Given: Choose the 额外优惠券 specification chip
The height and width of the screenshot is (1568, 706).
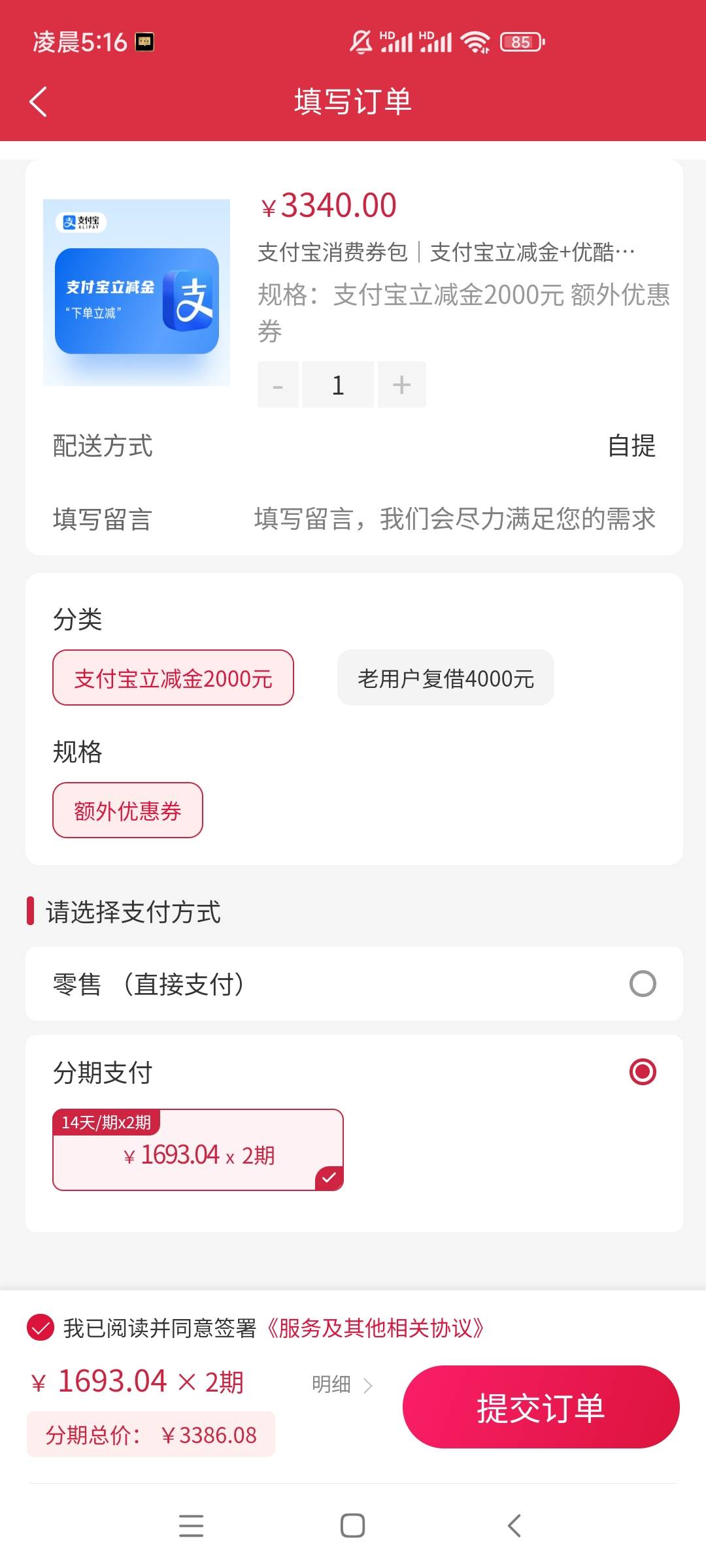Looking at the screenshot, I should [x=127, y=811].
